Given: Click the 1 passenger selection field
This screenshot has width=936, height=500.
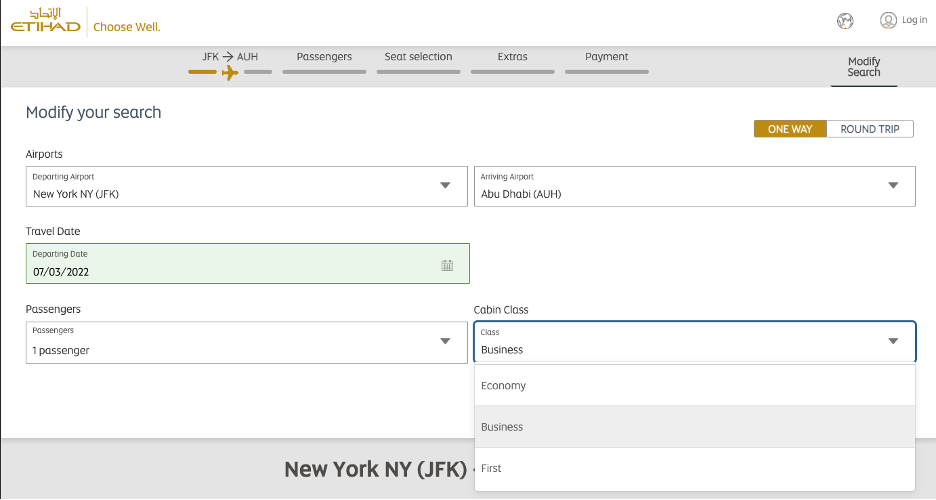Looking at the screenshot, I should pyautogui.click(x=247, y=342).
